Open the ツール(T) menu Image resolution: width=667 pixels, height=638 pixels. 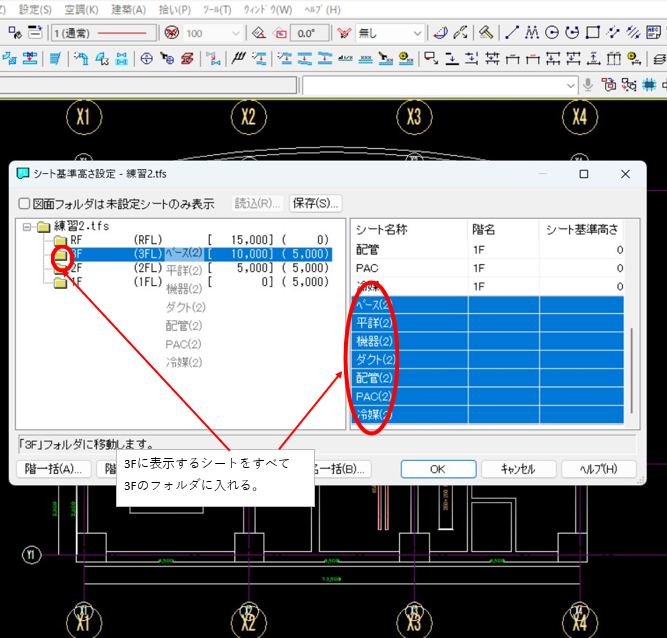[217, 9]
